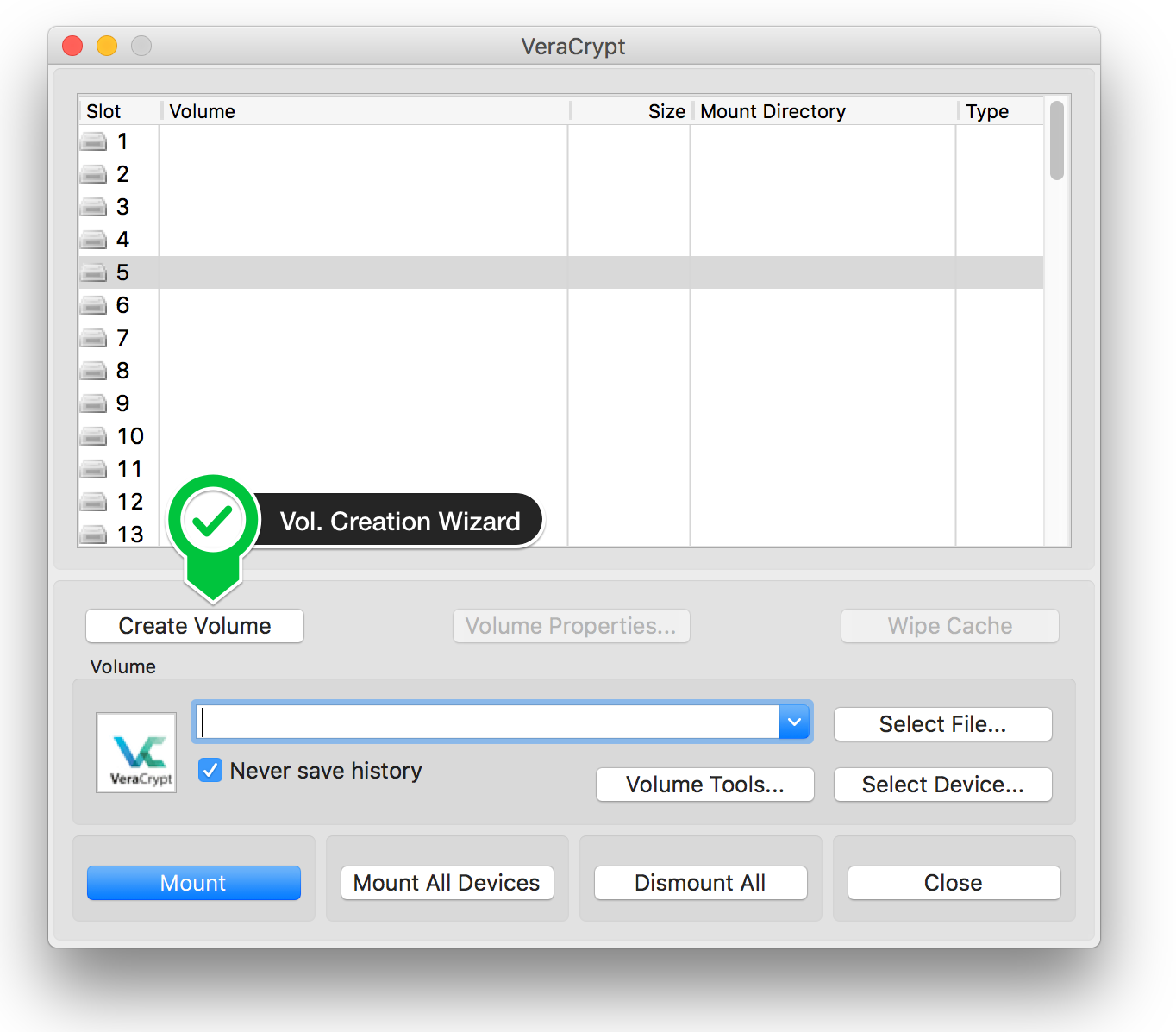Screen dimensions: 1176x1032
Task: Select the drive icon for slot 11
Action: tap(93, 468)
